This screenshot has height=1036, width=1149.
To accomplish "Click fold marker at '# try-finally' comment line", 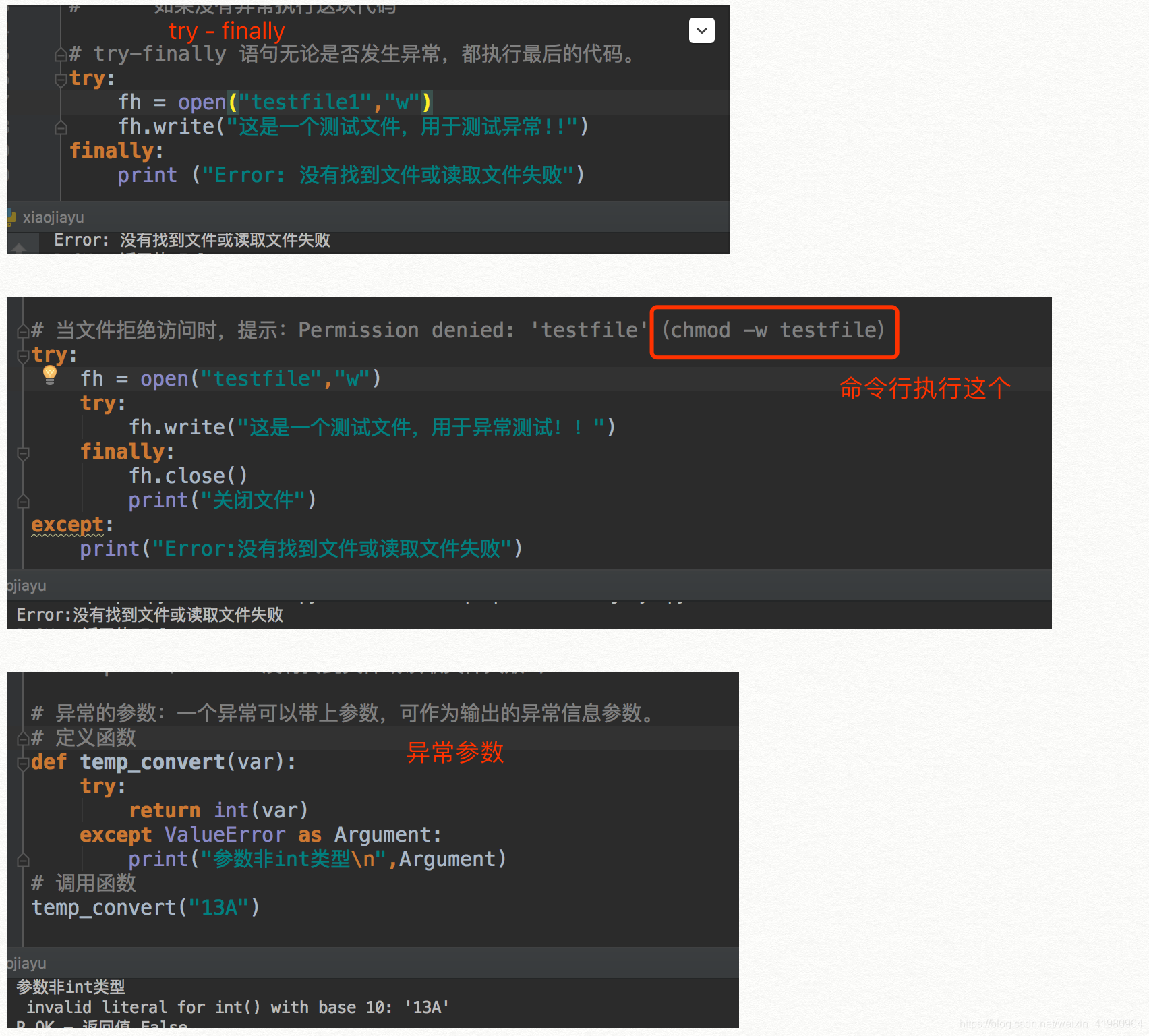I will 61,55.
